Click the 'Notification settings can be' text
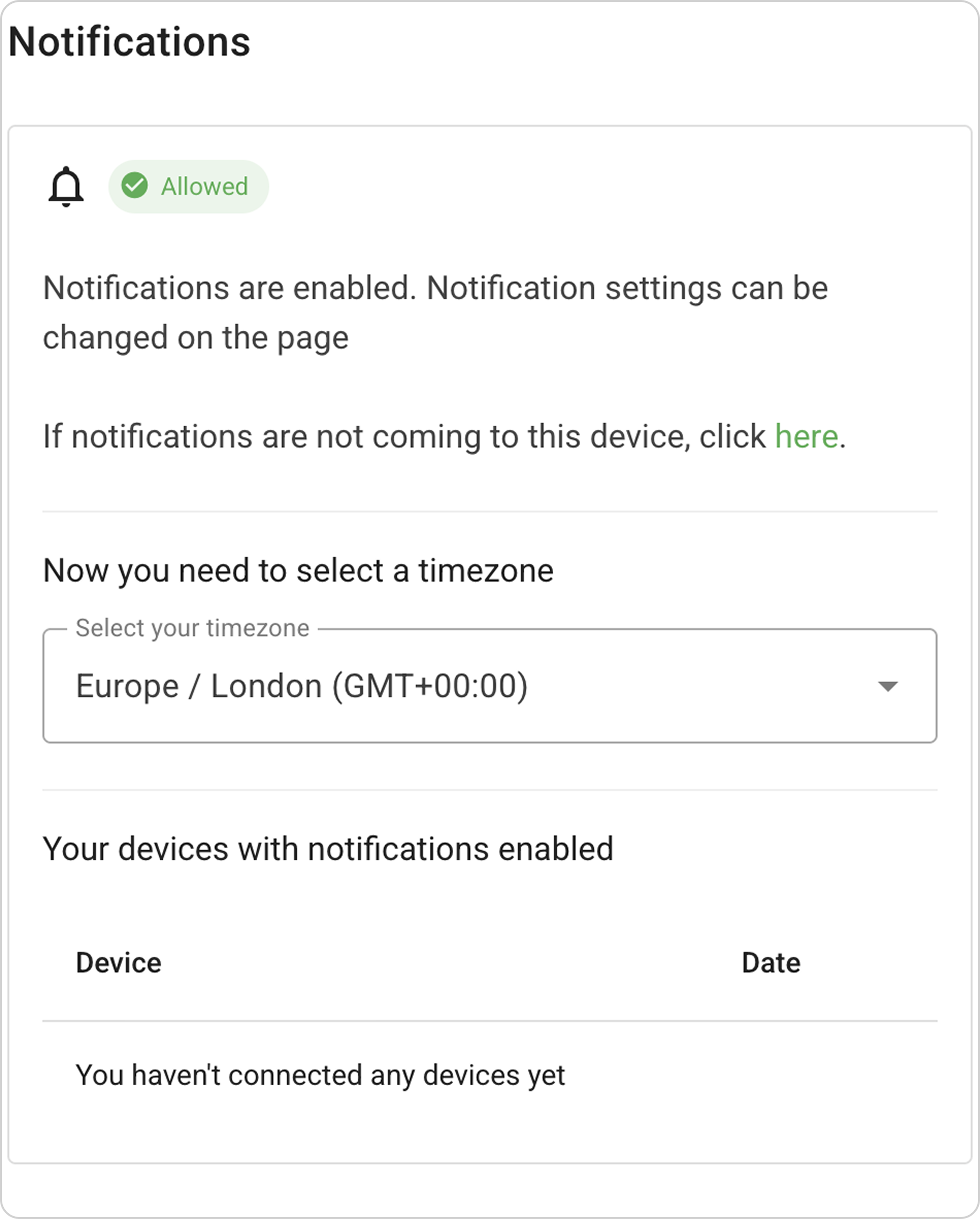The width and height of the screenshot is (980, 1219). tap(627, 289)
